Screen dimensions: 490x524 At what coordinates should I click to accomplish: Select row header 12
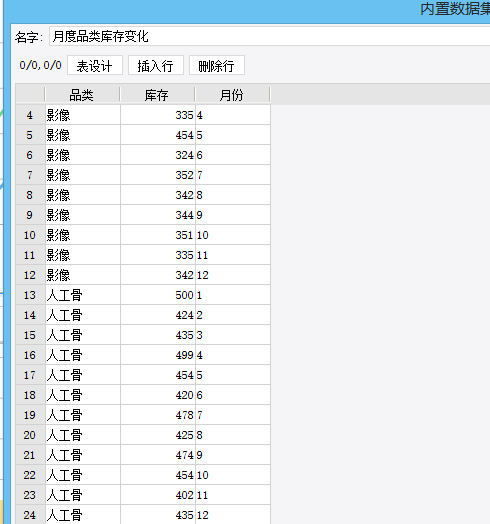tap(30, 275)
